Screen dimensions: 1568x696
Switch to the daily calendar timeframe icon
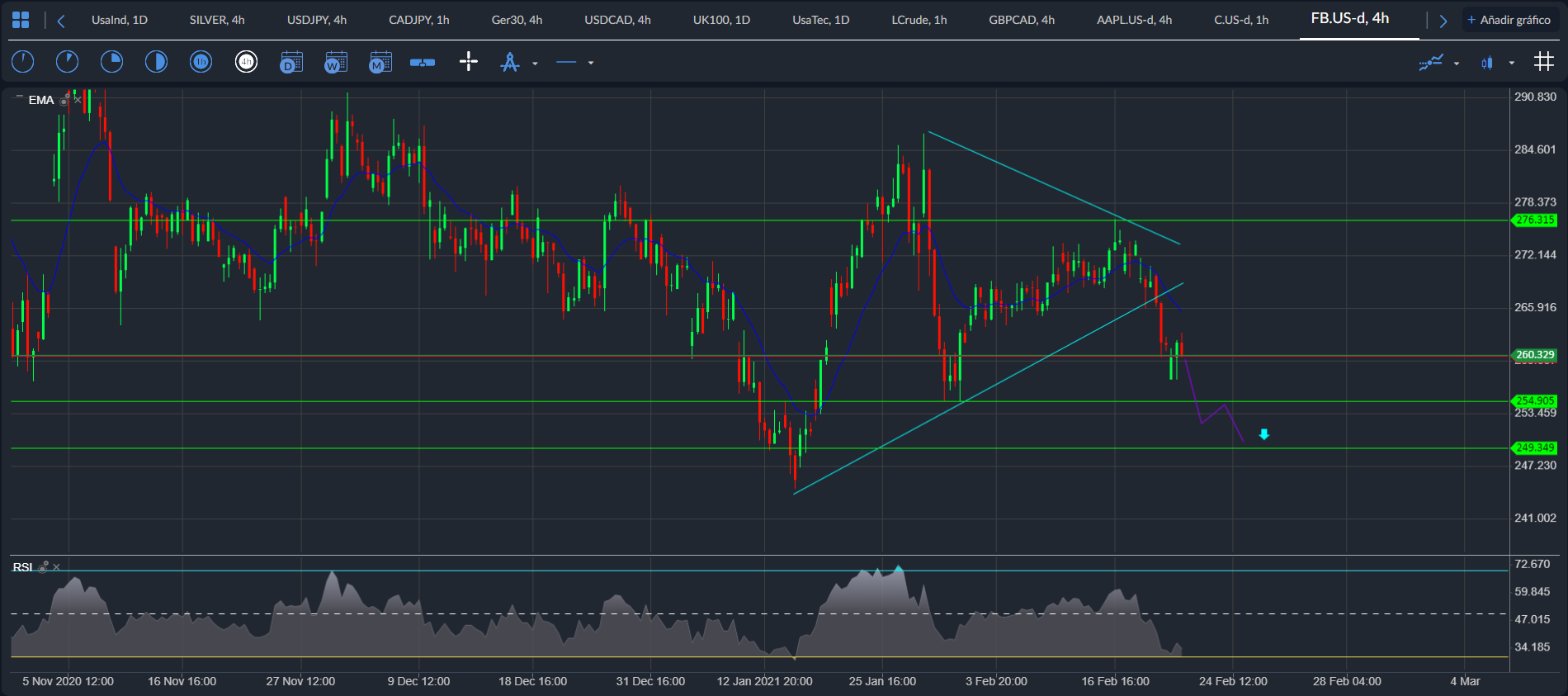pos(291,62)
